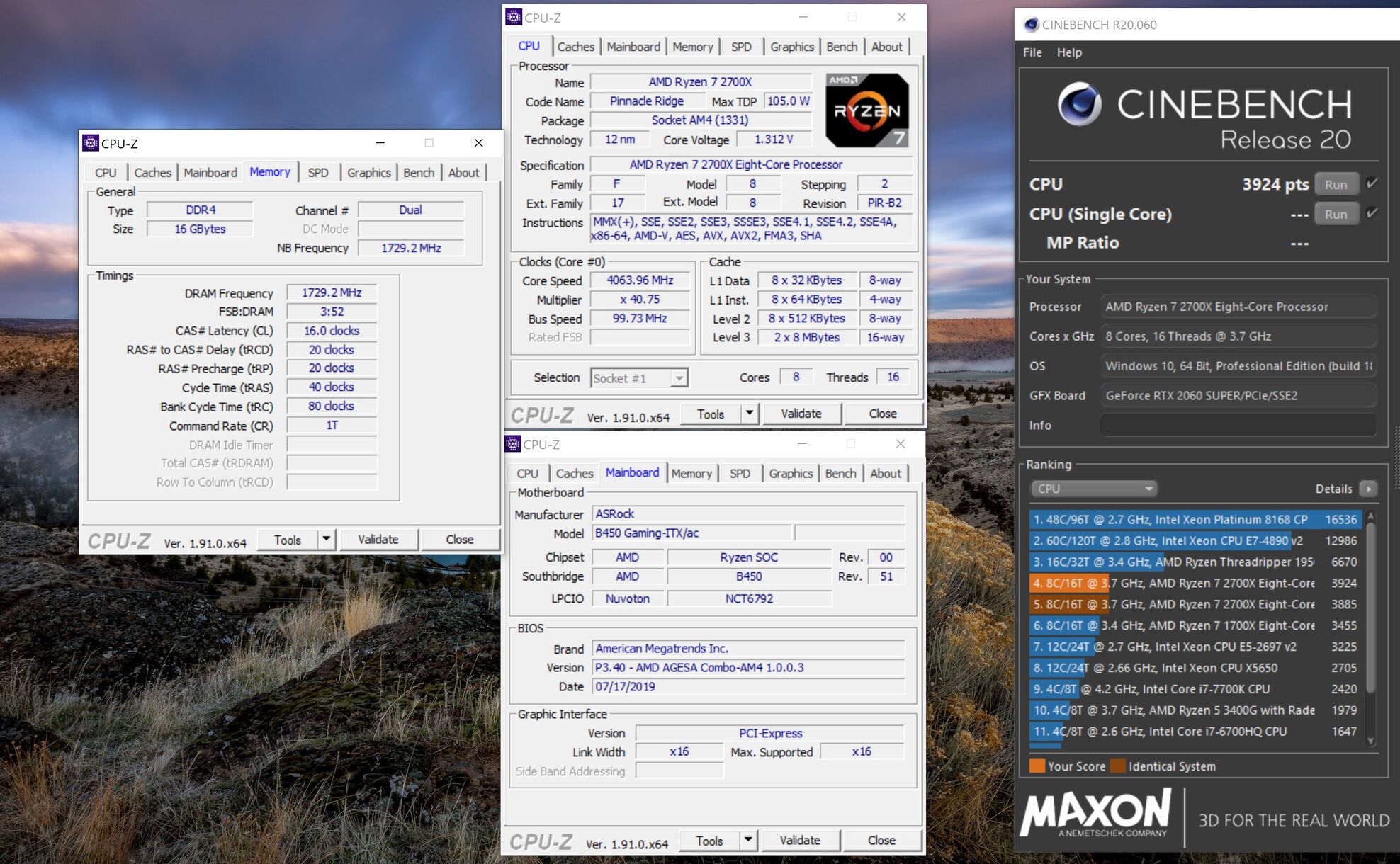Toggle the CPU Single Core checkmark
Screen dimensions: 1400x864
(x=1372, y=213)
